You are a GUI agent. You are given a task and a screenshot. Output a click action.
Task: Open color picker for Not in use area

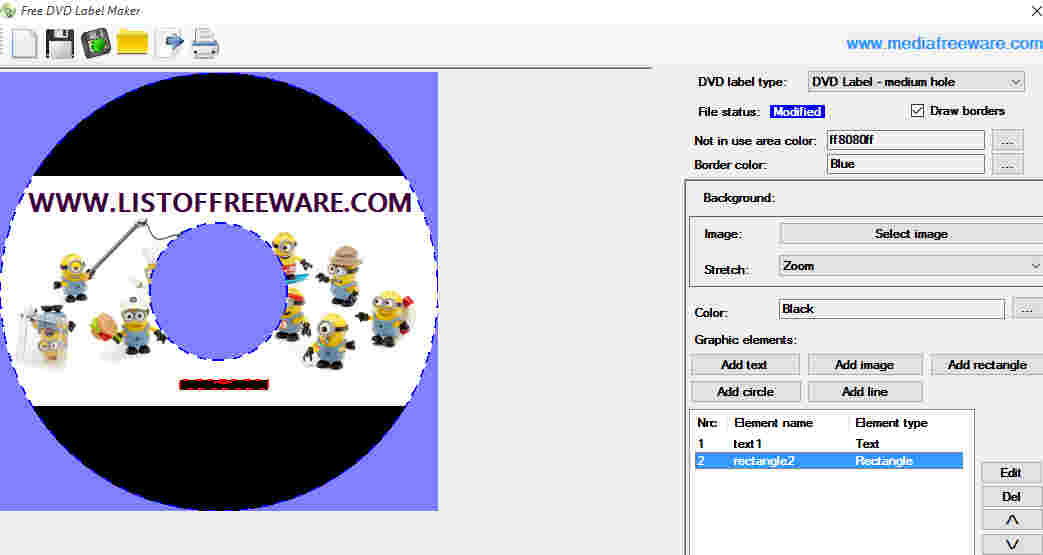pos(1007,140)
